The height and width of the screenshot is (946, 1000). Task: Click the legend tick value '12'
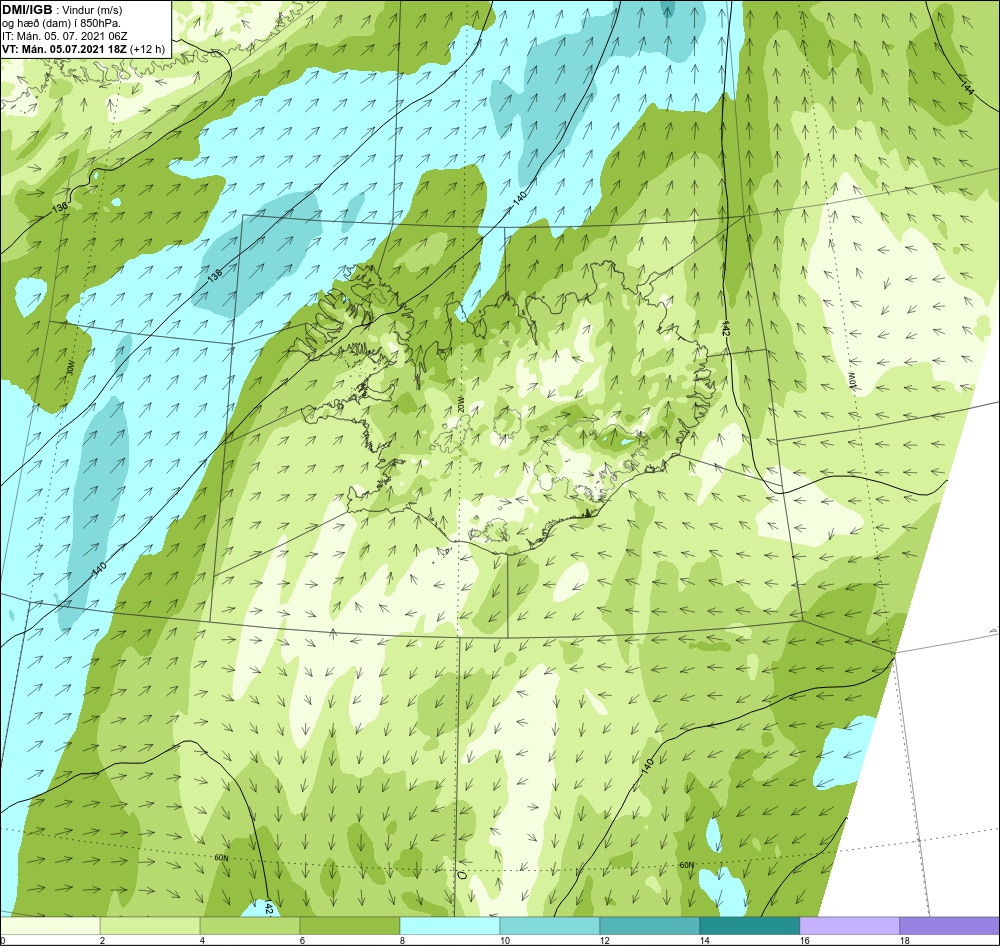605,940
